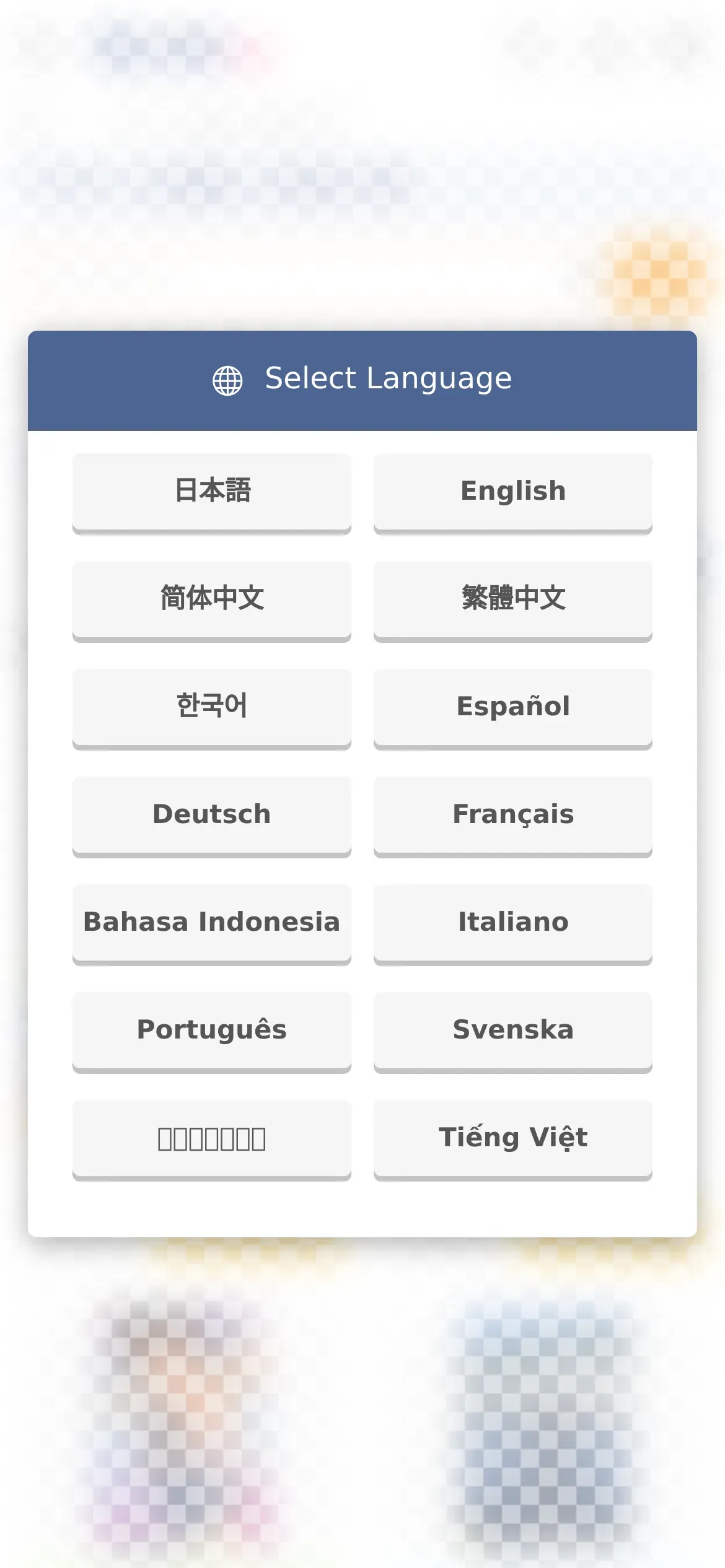Choose the English language option
725x1568 pixels.
(513, 492)
